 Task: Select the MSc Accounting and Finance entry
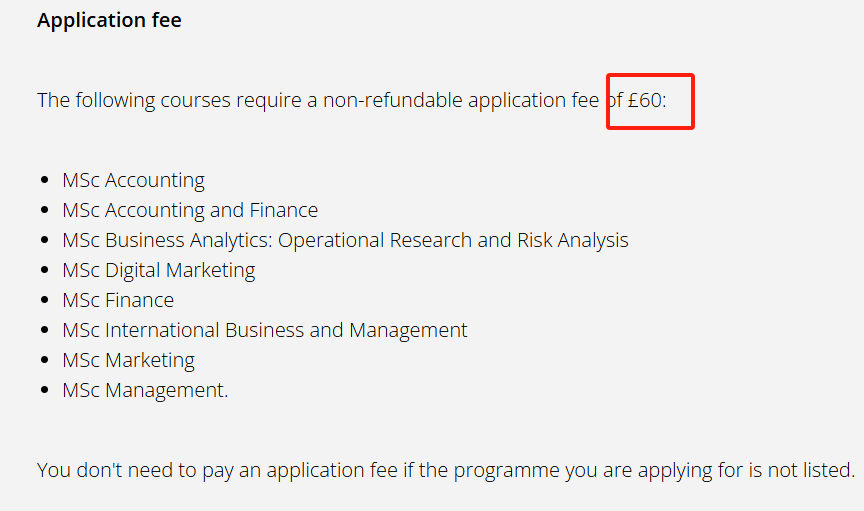pyautogui.click(x=190, y=210)
